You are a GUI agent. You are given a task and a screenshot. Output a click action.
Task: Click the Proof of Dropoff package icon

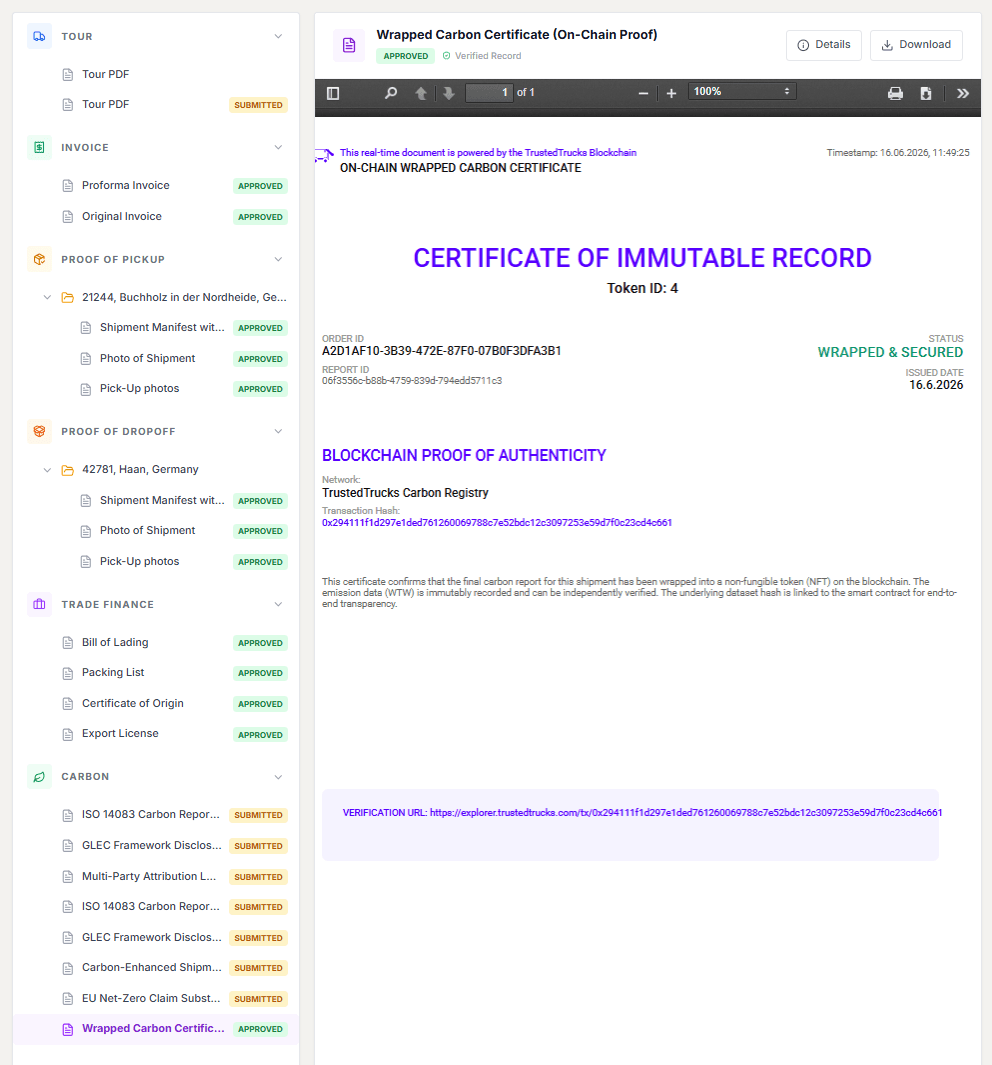pos(39,431)
